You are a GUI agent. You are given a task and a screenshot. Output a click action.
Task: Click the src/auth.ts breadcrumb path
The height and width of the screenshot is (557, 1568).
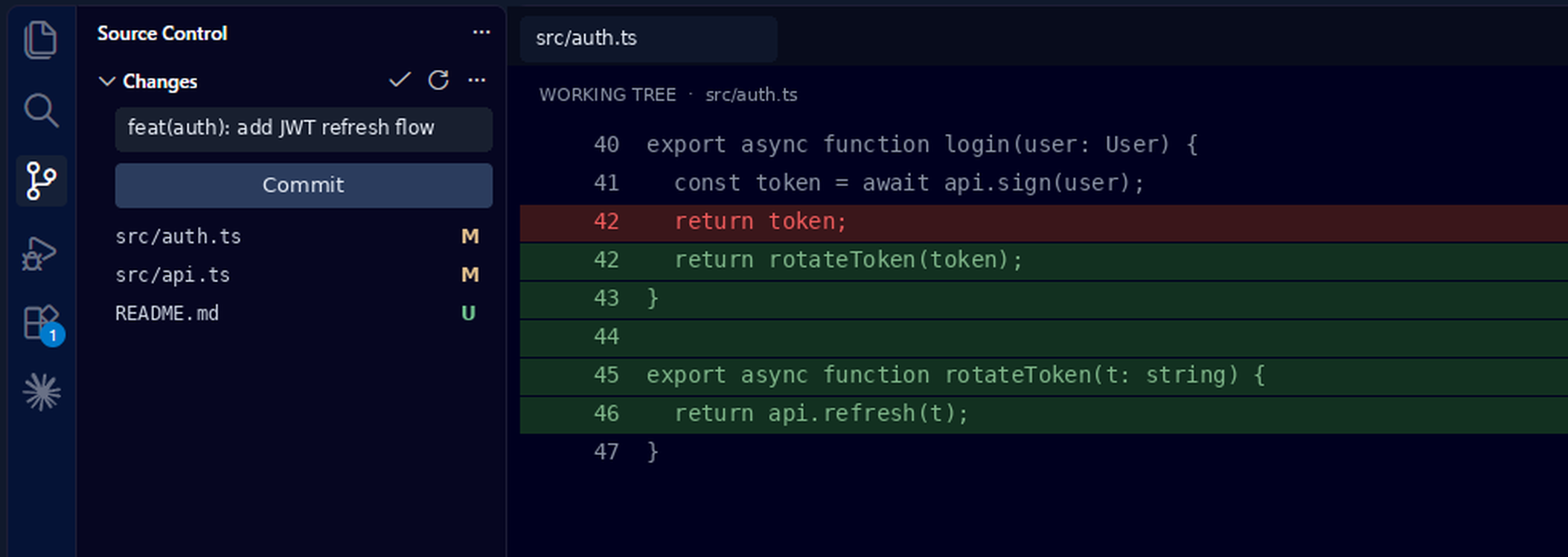751,95
